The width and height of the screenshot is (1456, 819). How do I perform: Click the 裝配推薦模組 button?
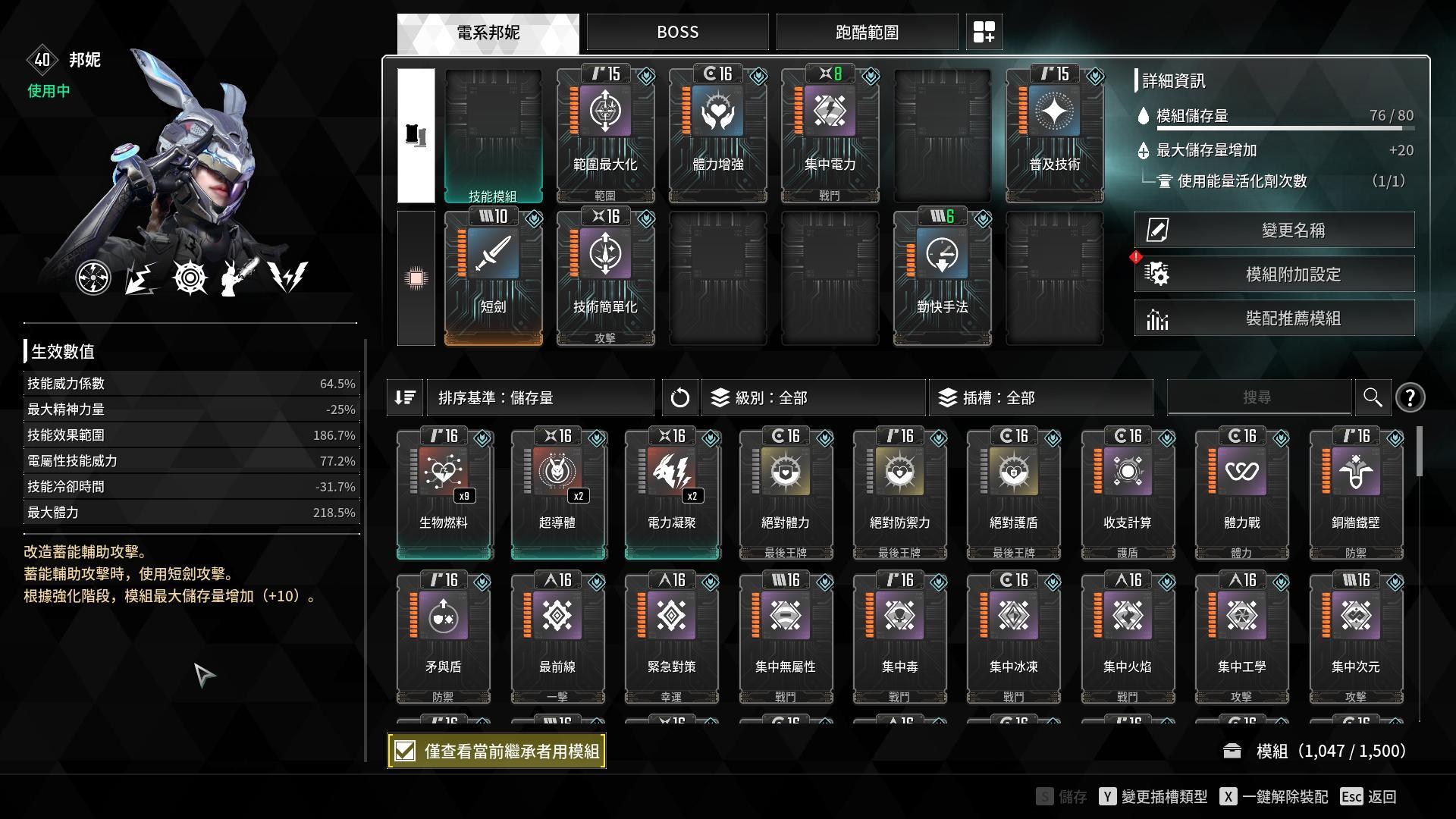tap(1274, 318)
